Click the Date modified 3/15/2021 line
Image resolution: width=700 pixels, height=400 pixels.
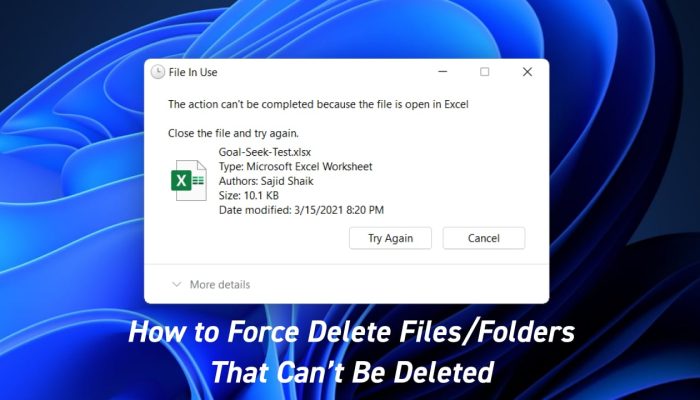(x=301, y=210)
